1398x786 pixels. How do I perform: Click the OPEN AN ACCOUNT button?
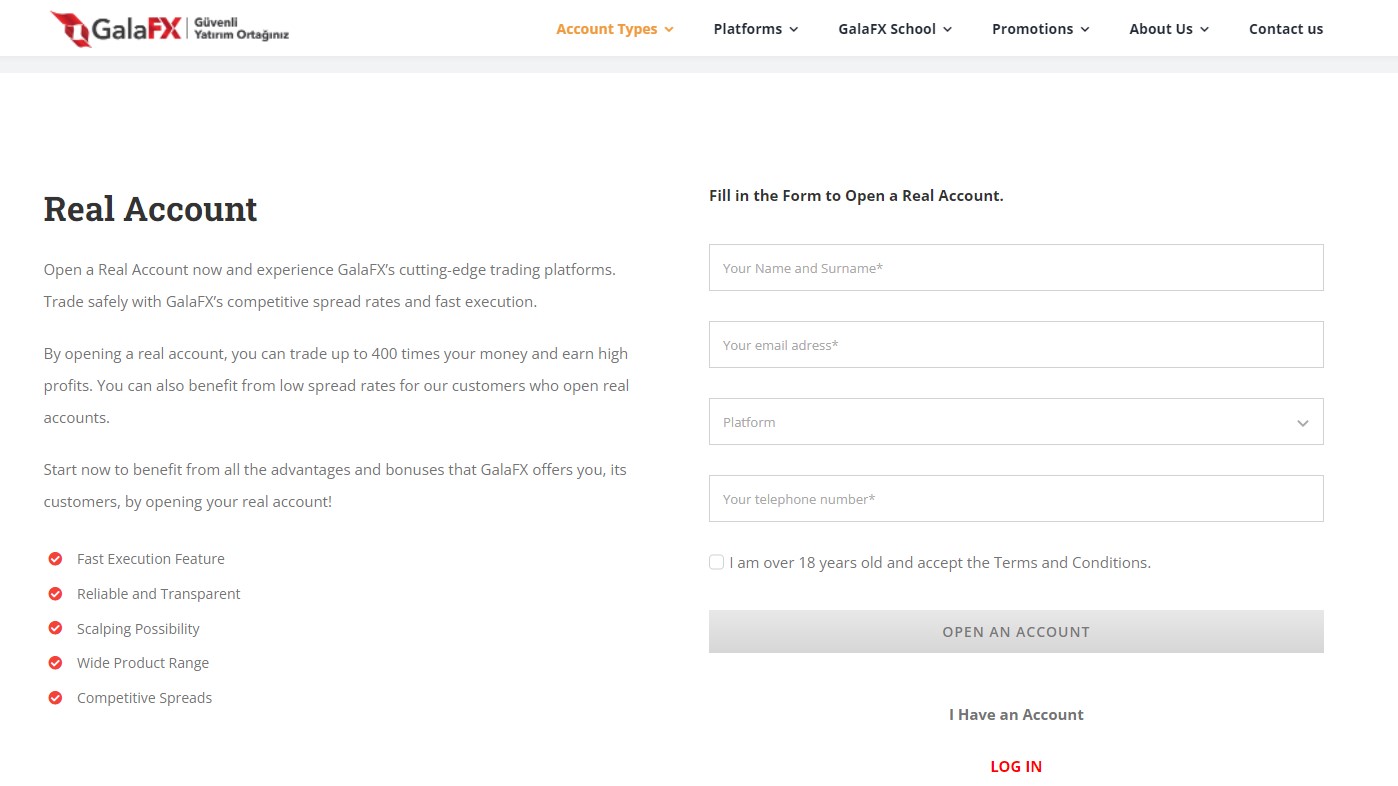(x=1016, y=632)
